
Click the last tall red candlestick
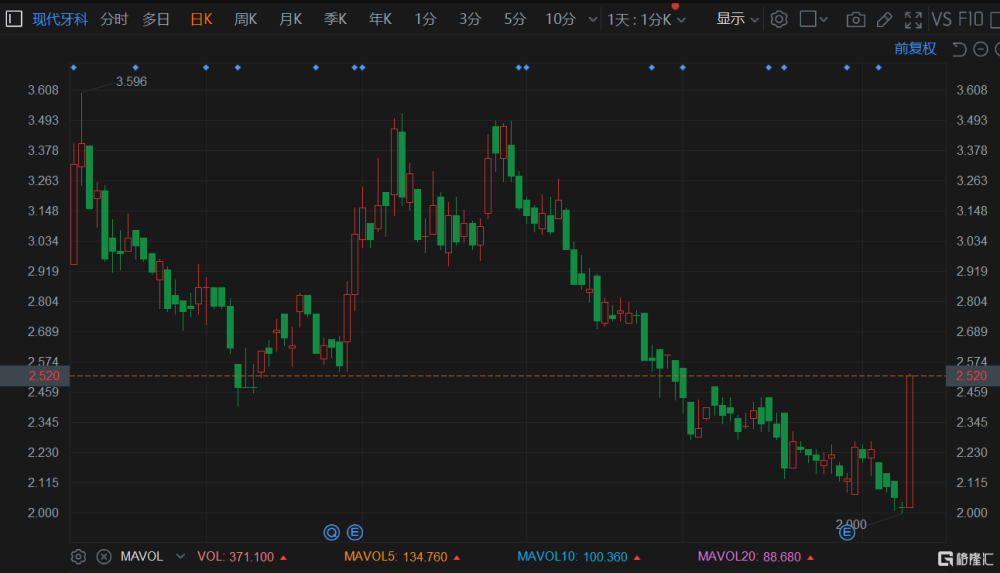tap(909, 442)
